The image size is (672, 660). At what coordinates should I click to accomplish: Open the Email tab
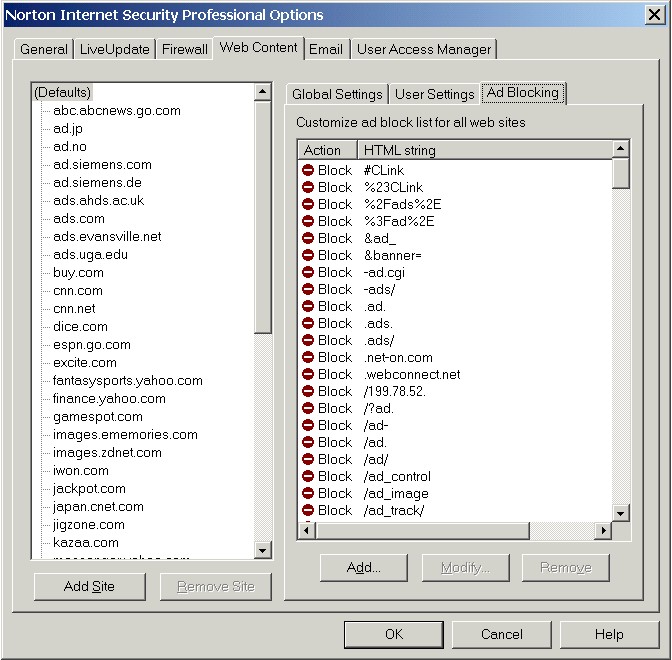(326, 49)
